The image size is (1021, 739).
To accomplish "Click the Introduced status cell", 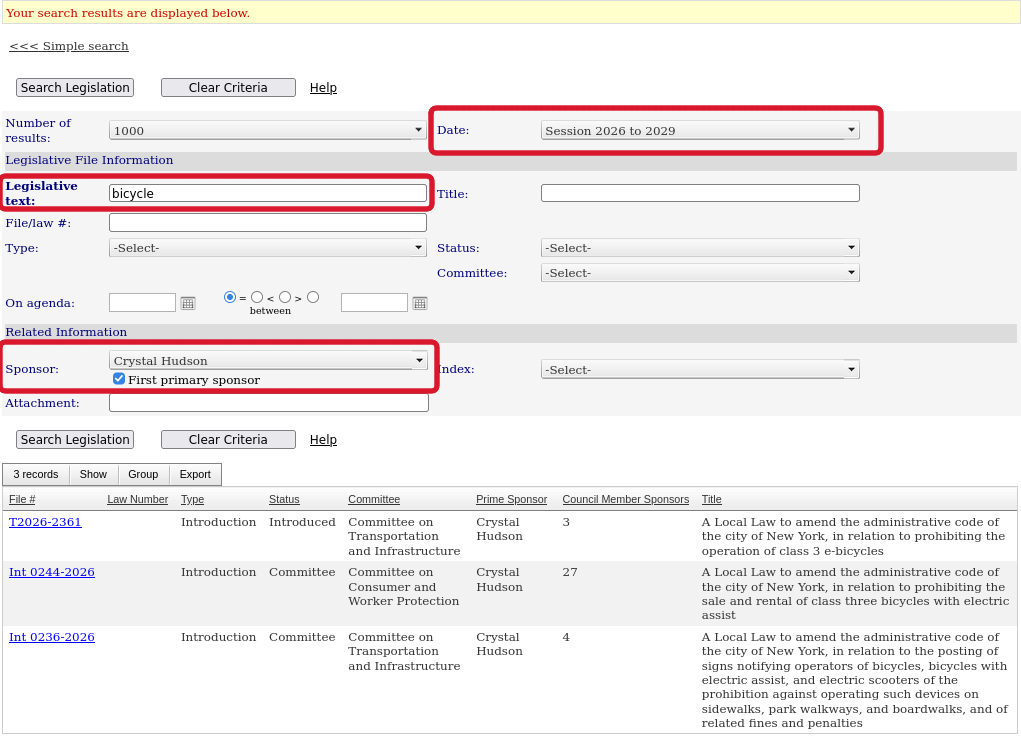I will (302, 522).
